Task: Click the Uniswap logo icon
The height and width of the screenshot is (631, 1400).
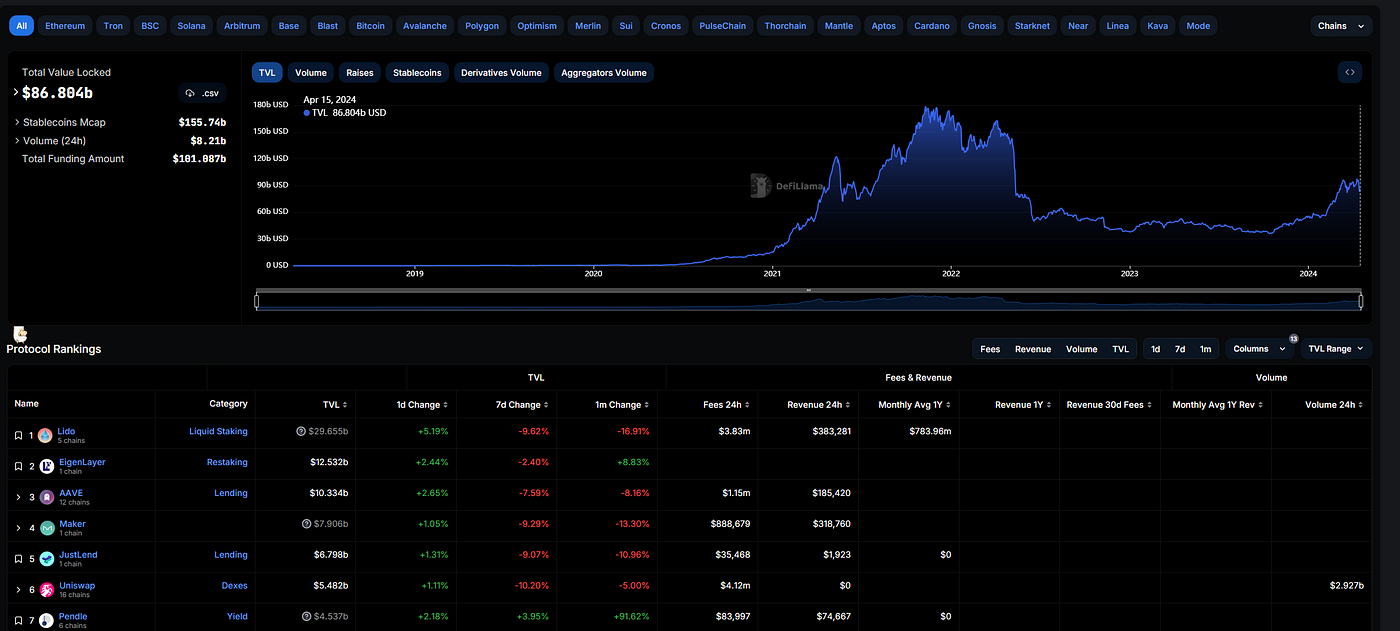Action: [x=46, y=590]
